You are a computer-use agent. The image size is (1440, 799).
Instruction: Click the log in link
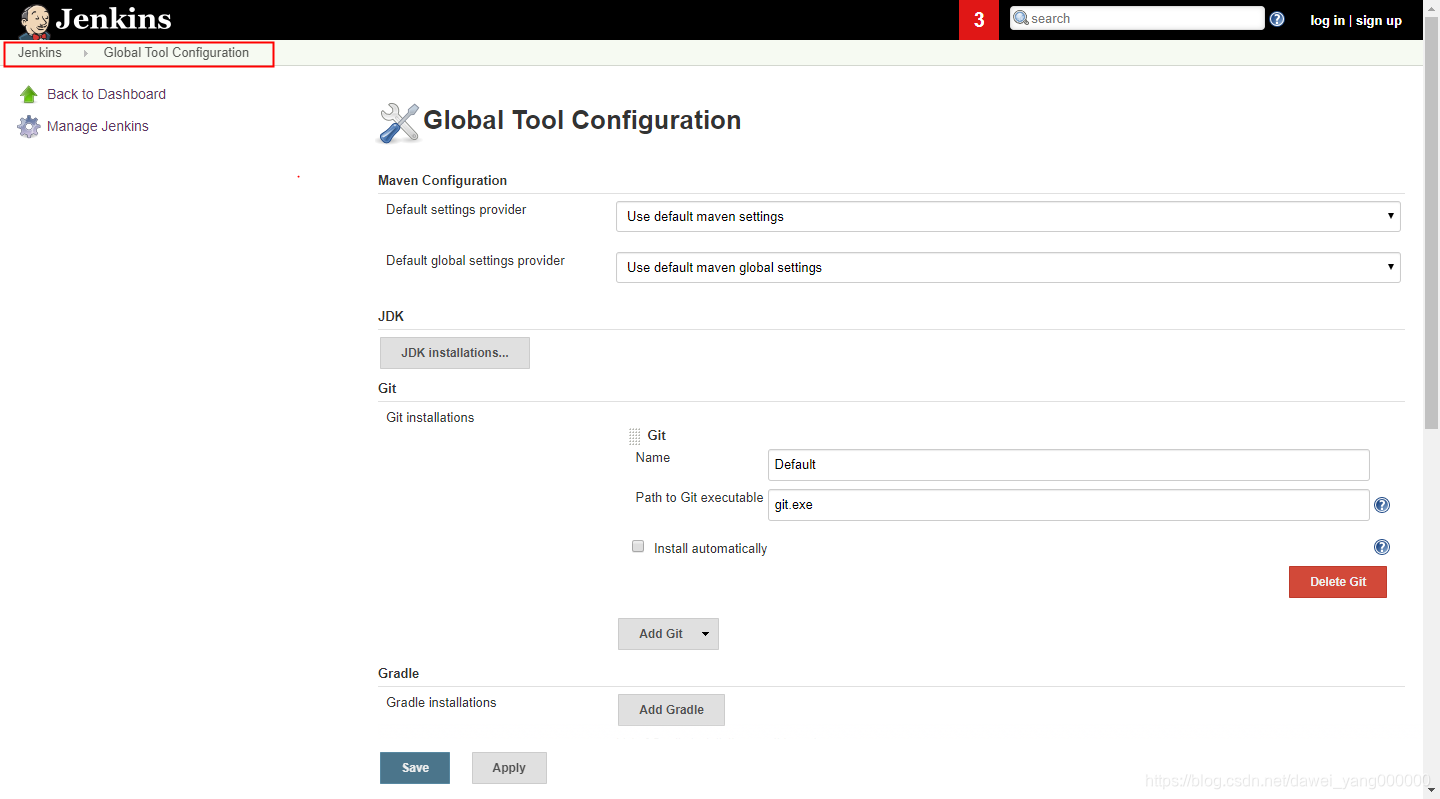1327,20
